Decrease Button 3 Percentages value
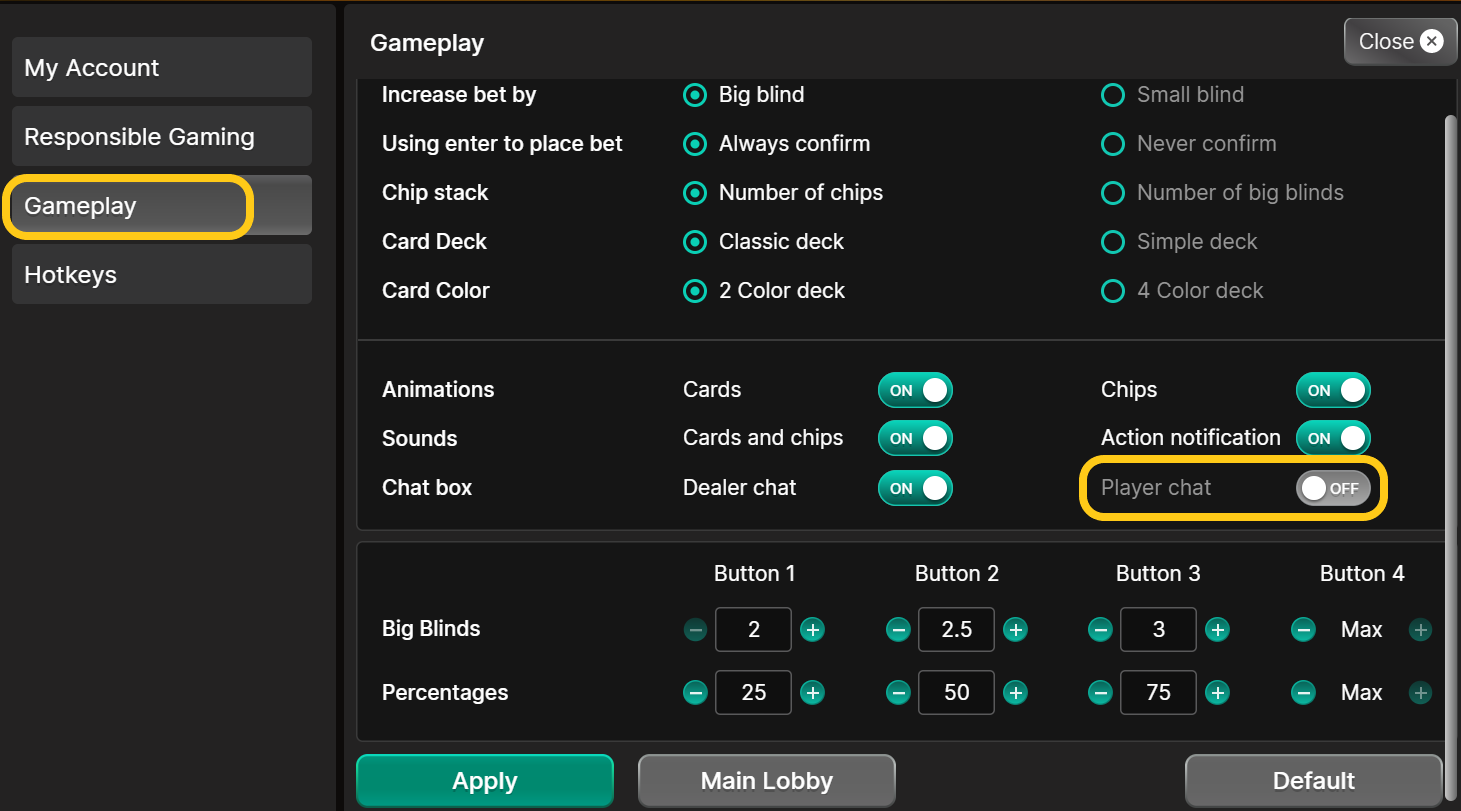This screenshot has width=1461, height=811. tap(1100, 692)
